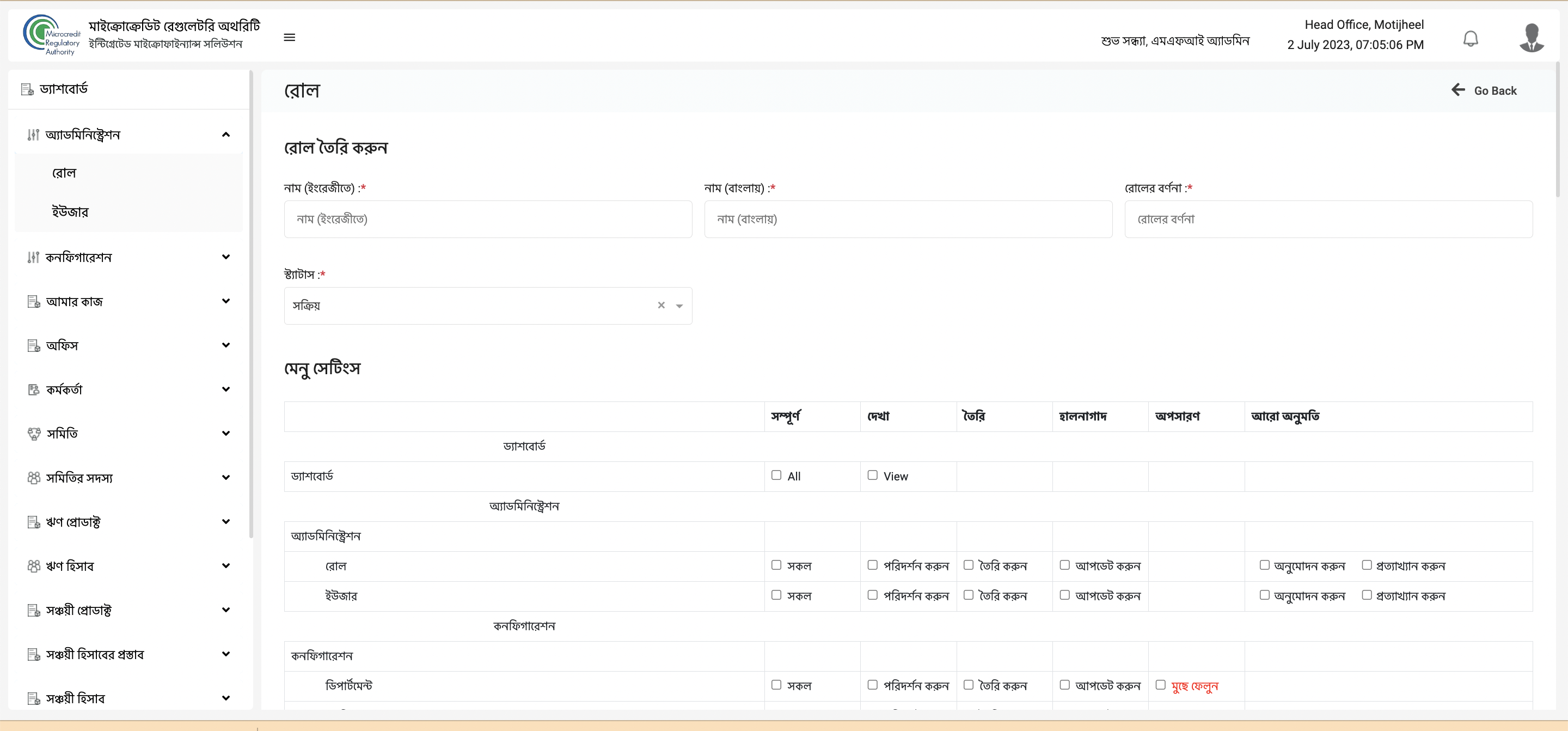Click the কনফিগারেশন sliders icon

click(33, 258)
